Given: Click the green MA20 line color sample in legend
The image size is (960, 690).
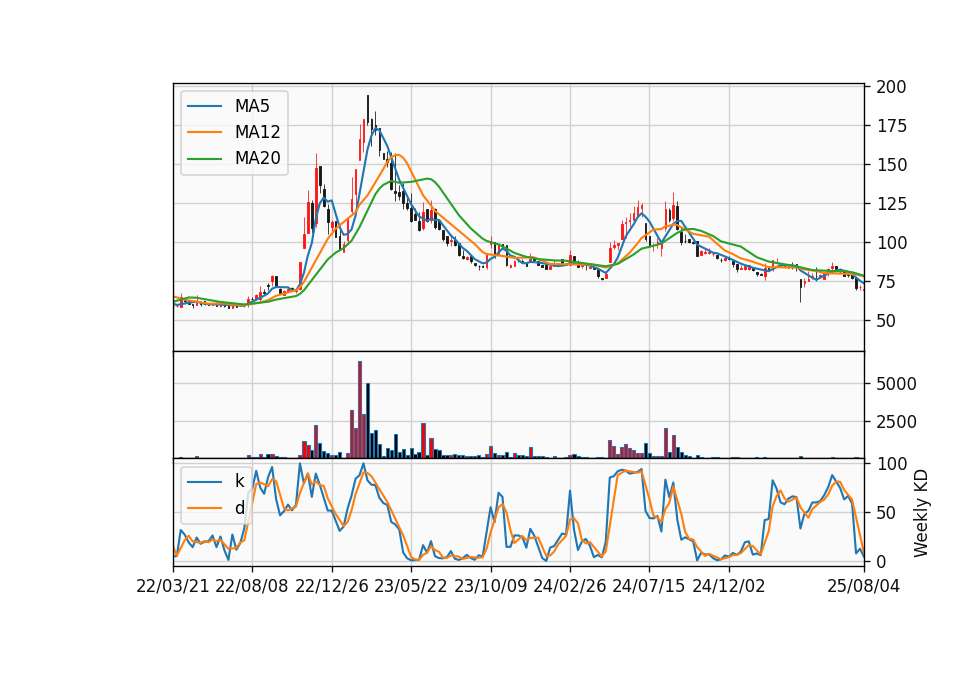Looking at the screenshot, I should pos(204,158).
